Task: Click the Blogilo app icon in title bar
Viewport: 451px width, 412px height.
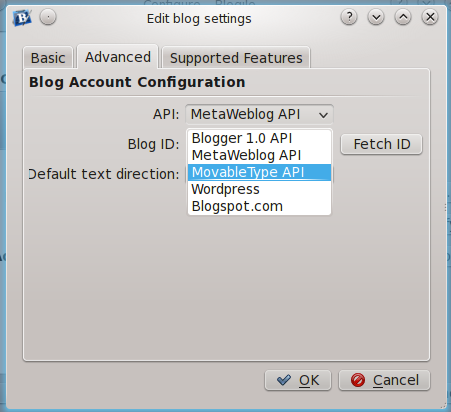Action: coord(22,18)
